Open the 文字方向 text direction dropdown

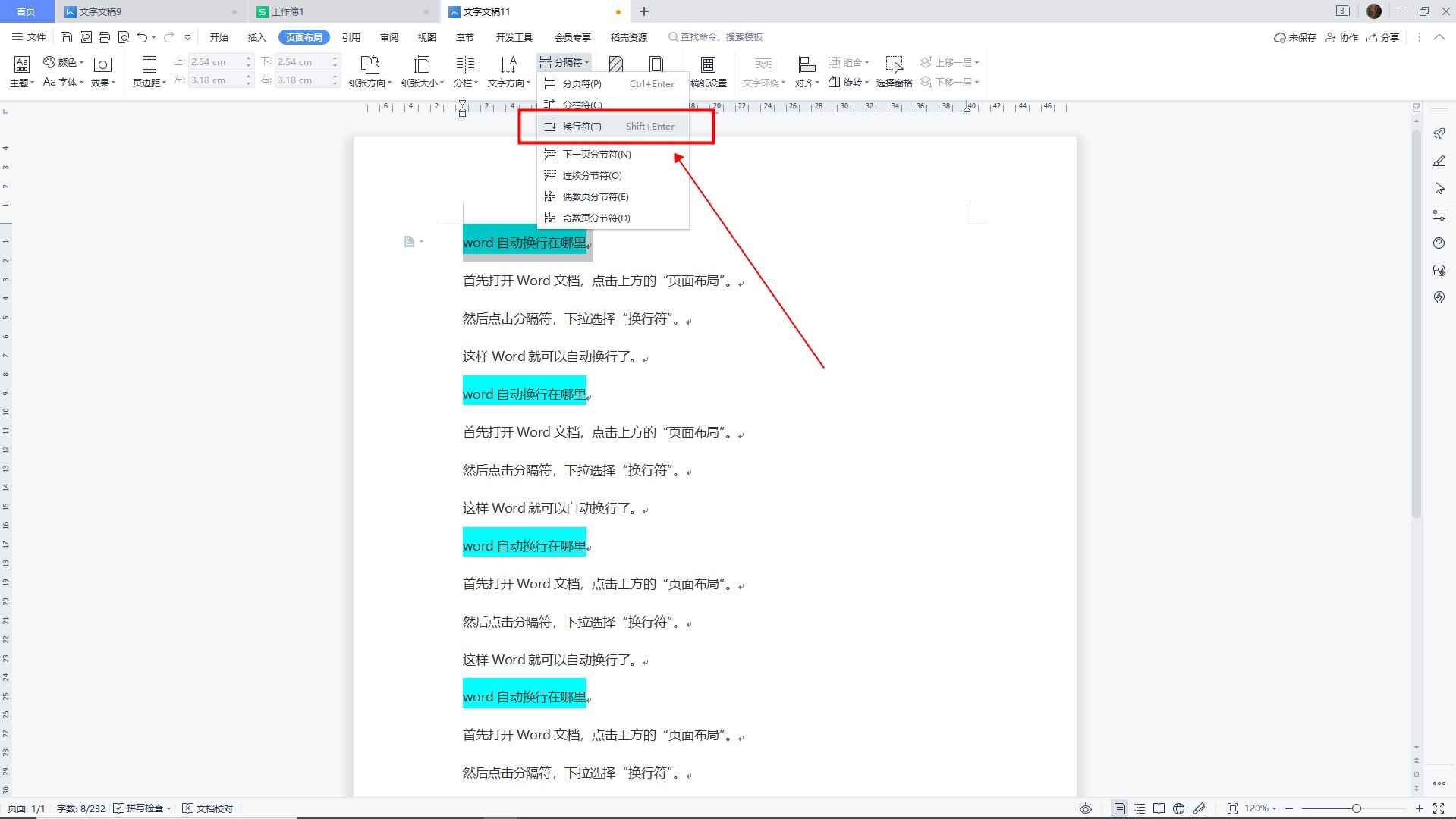[508, 71]
